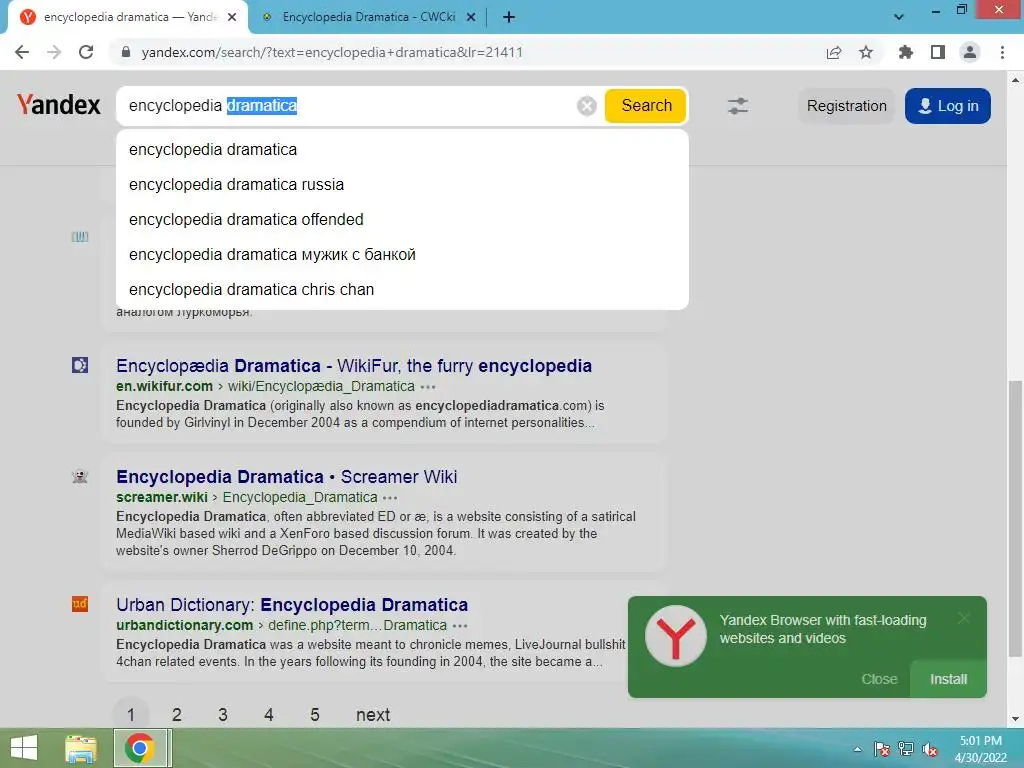
Task: Close the Encyclopedia Dramatica - CWCki tab
Action: click(471, 17)
